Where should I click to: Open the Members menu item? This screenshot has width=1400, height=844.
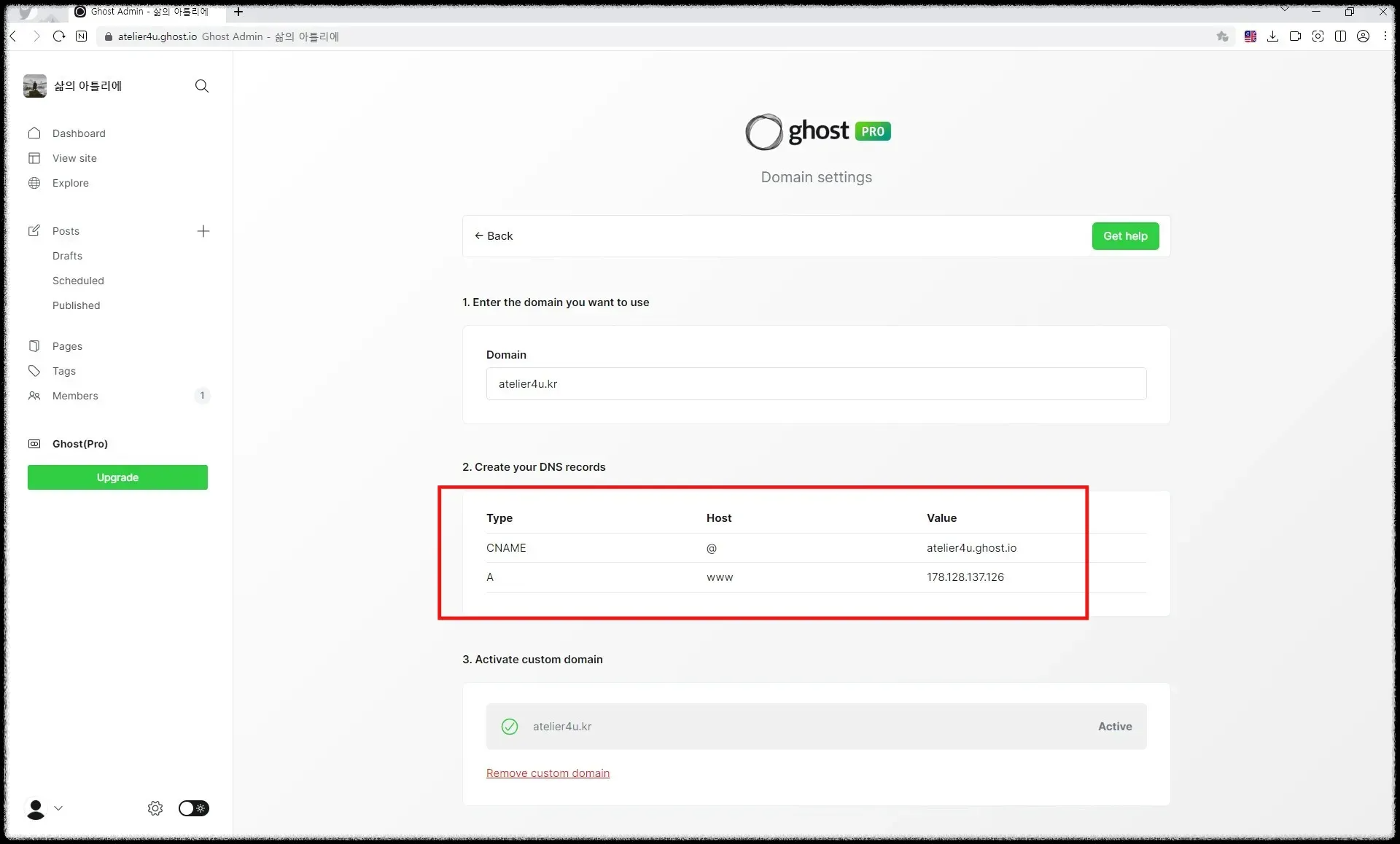coord(75,396)
